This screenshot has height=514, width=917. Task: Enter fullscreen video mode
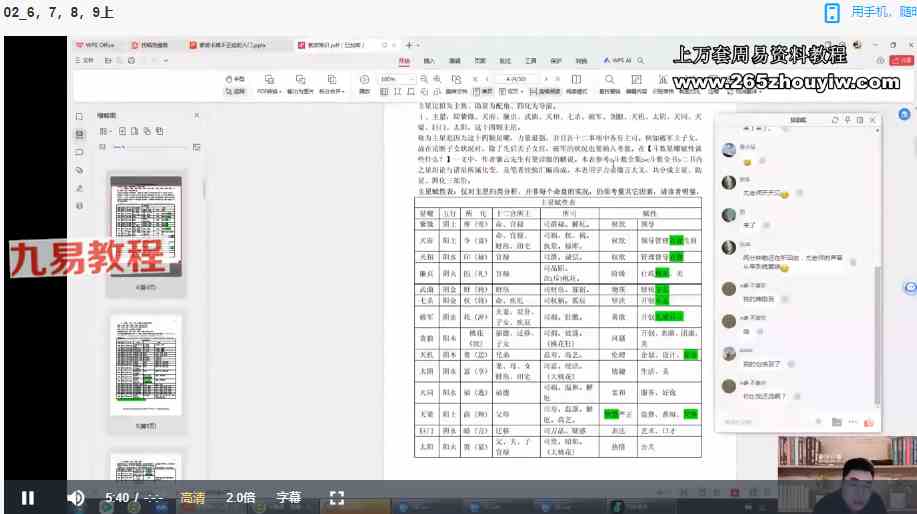click(x=337, y=497)
